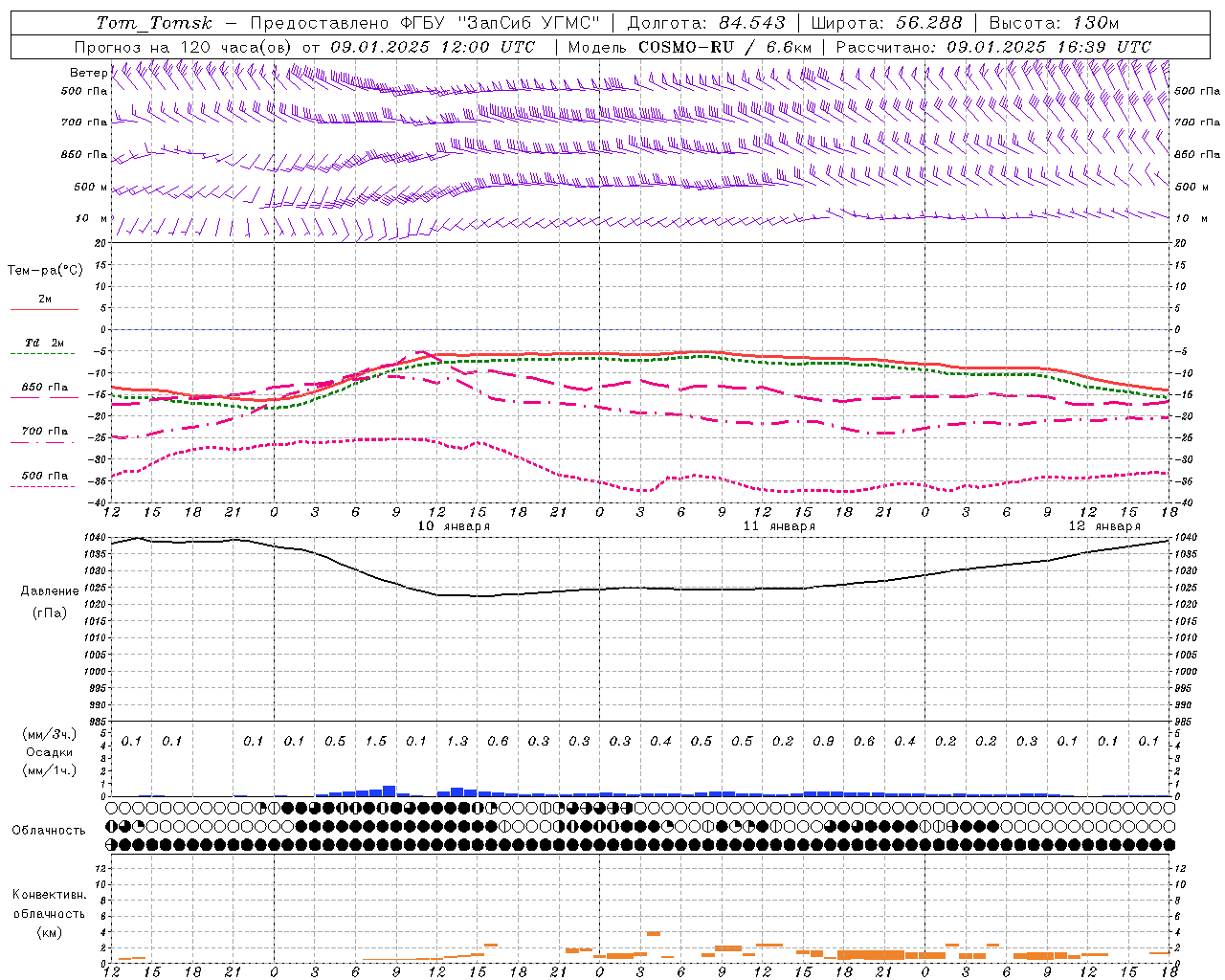Click the "Осадки" precipitation label
The height and width of the screenshot is (980, 1225).
50,752
